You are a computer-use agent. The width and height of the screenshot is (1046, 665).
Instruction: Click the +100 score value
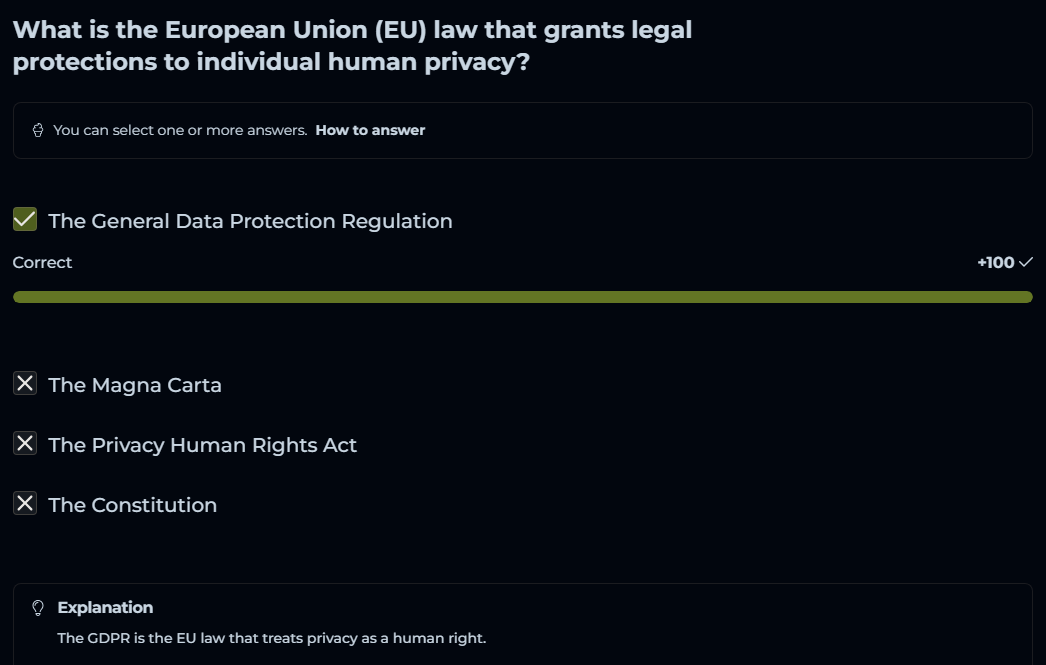pos(995,262)
